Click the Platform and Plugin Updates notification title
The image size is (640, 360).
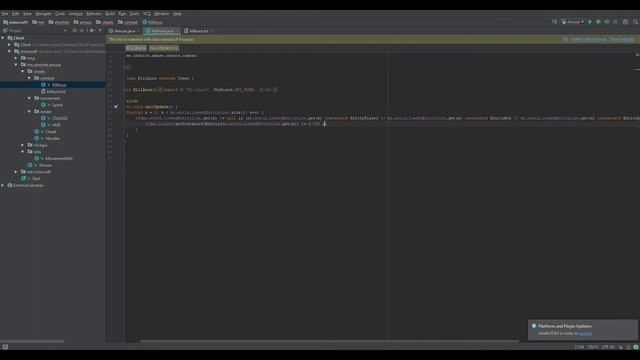coord(565,326)
